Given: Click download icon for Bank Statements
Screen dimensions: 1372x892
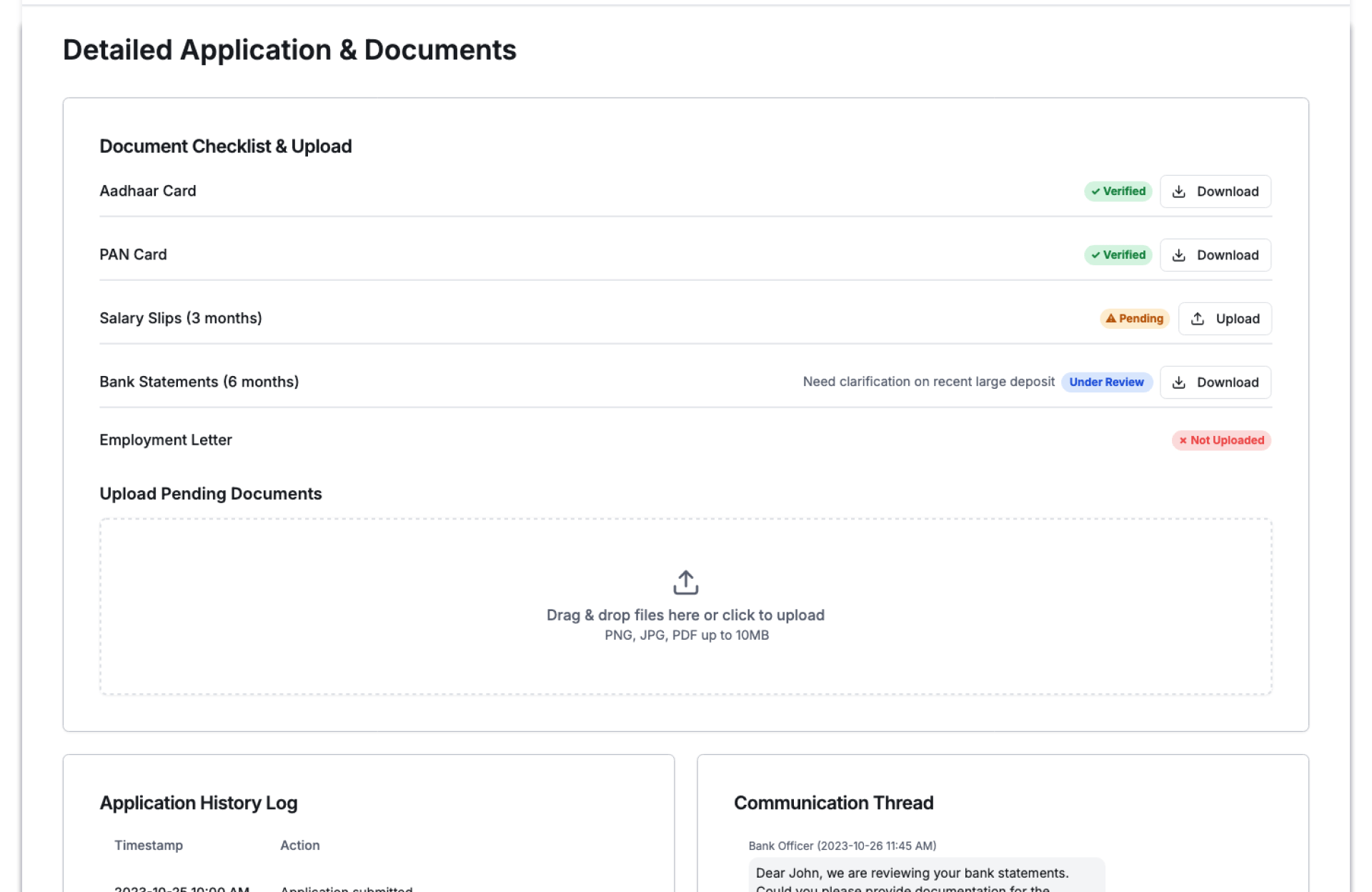Looking at the screenshot, I should click(x=1178, y=382).
